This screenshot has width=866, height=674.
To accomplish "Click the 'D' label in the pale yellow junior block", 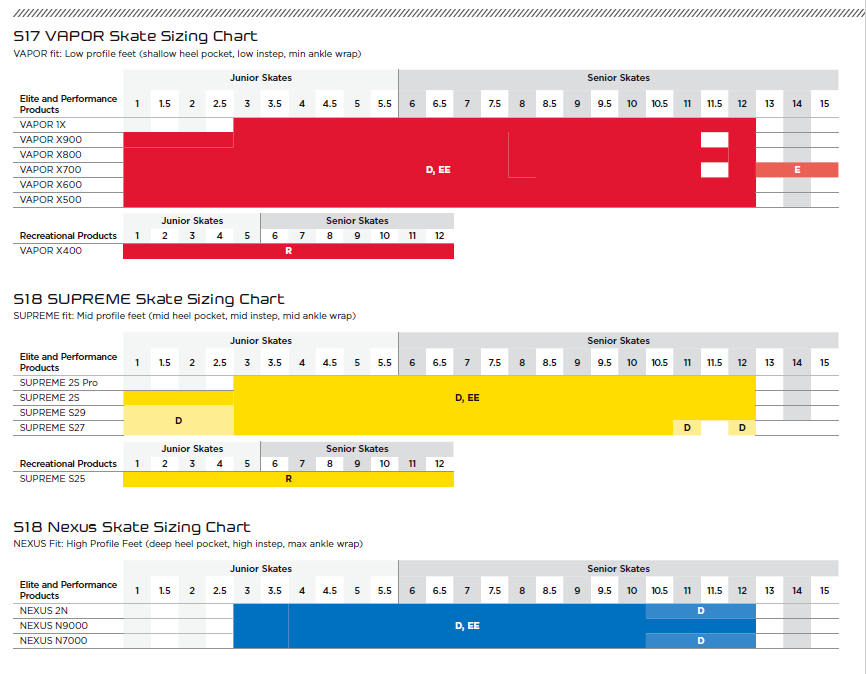I will [x=178, y=420].
